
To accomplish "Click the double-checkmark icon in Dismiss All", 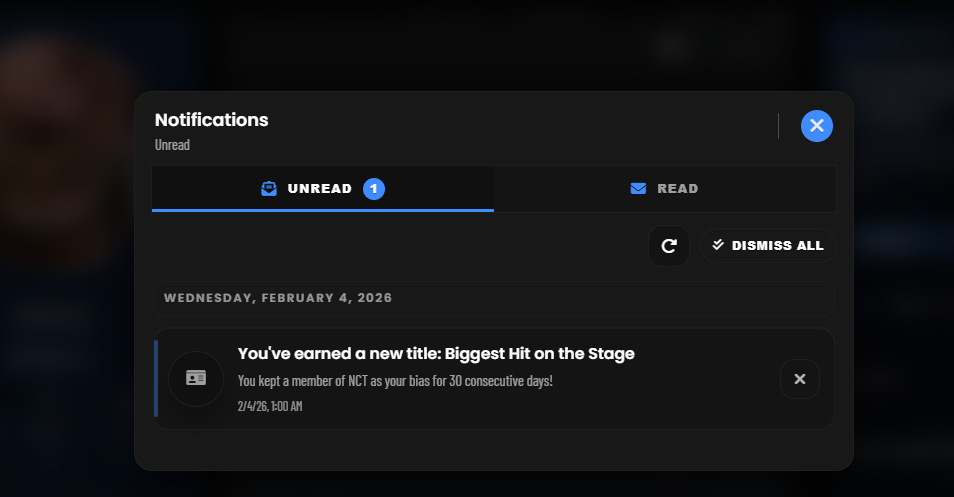I will 718,245.
